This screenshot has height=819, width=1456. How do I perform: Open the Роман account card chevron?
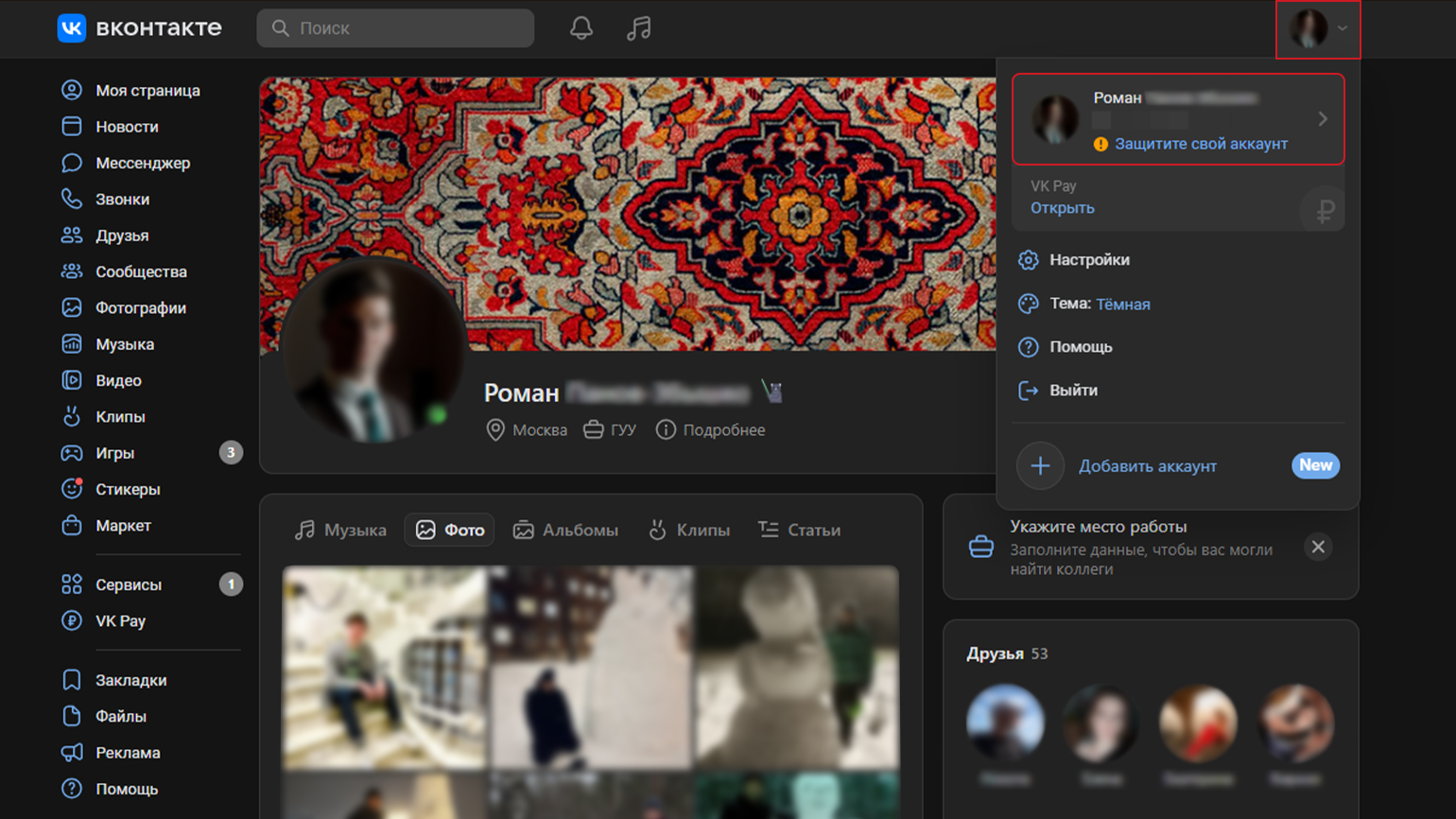click(x=1323, y=119)
